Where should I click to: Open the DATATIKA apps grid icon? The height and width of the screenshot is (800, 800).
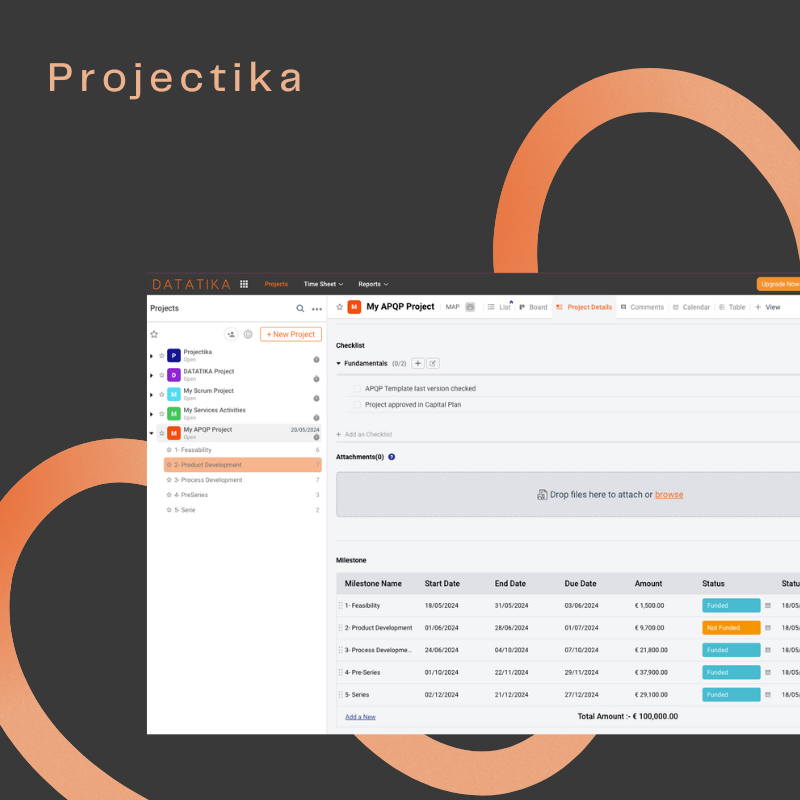point(244,284)
